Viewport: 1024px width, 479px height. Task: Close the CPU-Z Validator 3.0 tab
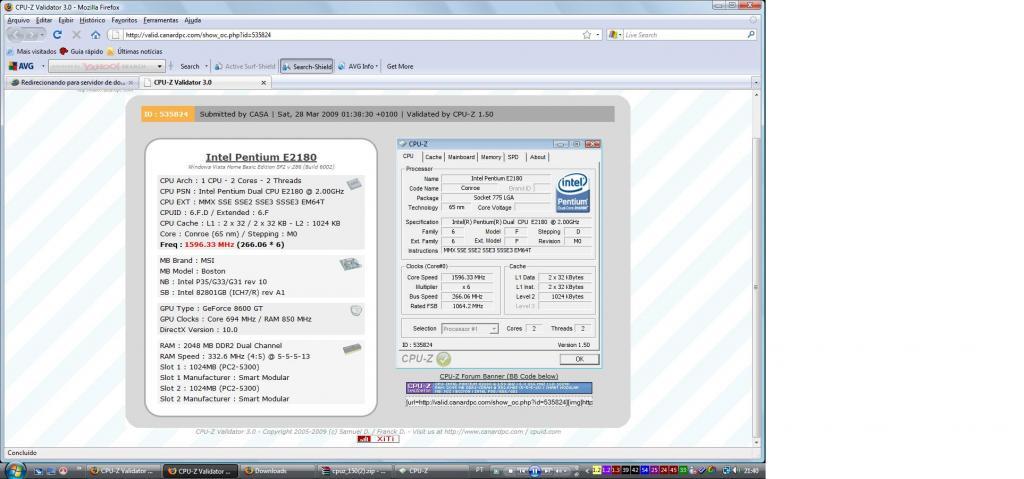pyautogui.click(x=264, y=83)
